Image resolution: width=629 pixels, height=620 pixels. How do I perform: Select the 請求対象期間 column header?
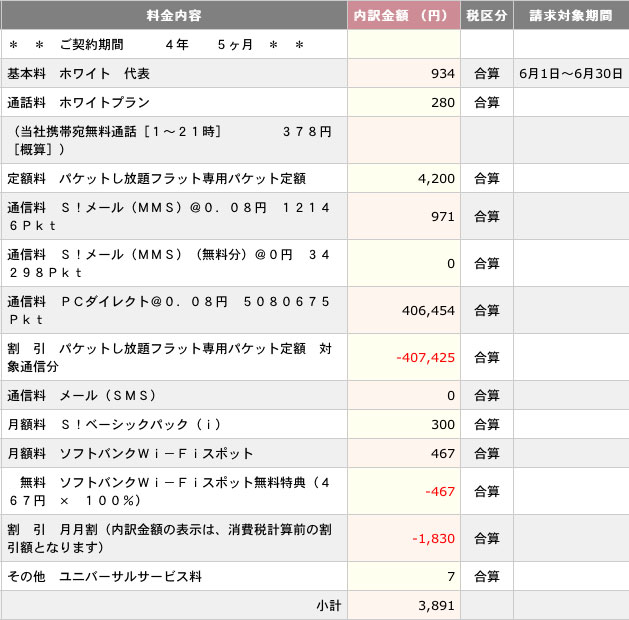pyautogui.click(x=571, y=16)
